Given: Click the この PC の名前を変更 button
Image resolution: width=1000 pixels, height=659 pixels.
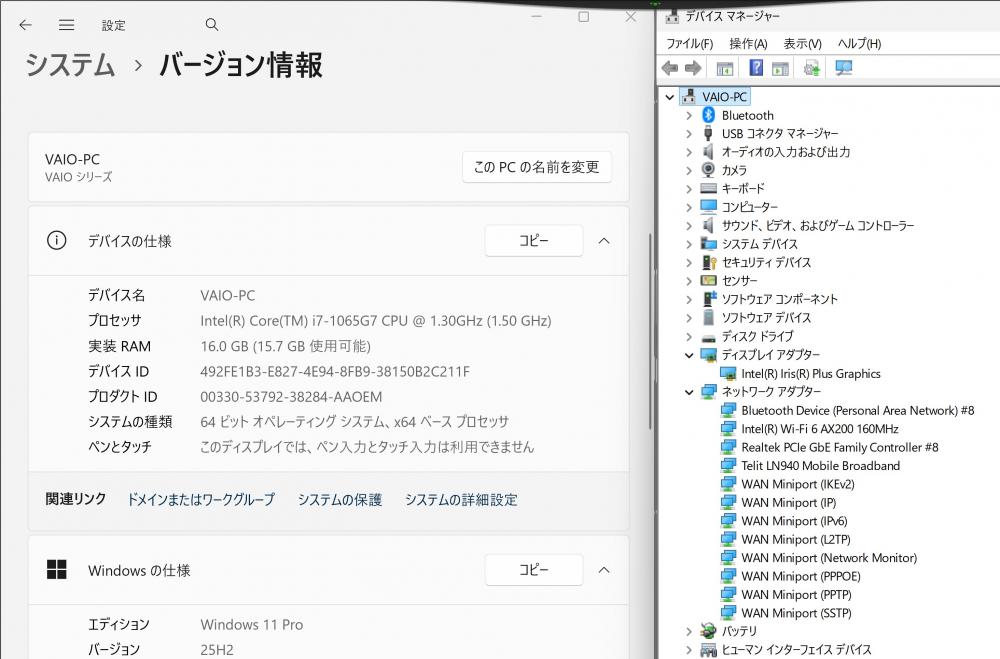Looking at the screenshot, I should tap(536, 167).
